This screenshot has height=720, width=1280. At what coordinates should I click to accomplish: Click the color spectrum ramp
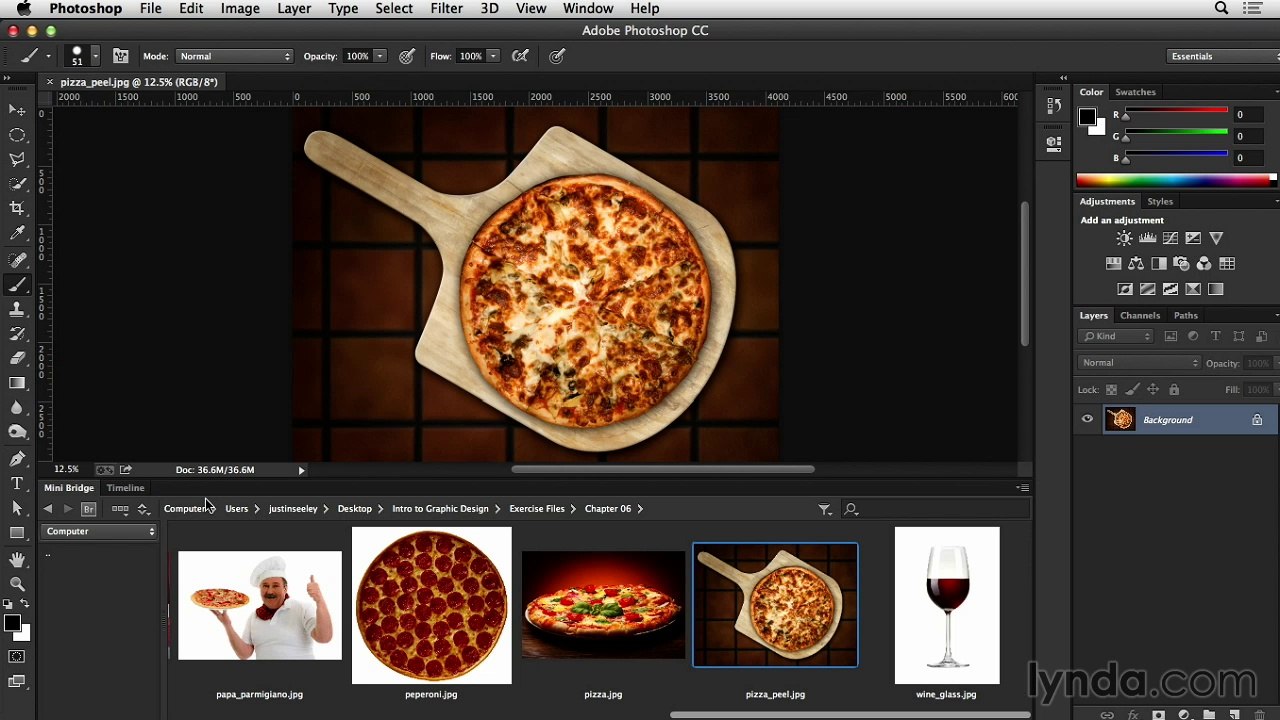[x=1176, y=180]
